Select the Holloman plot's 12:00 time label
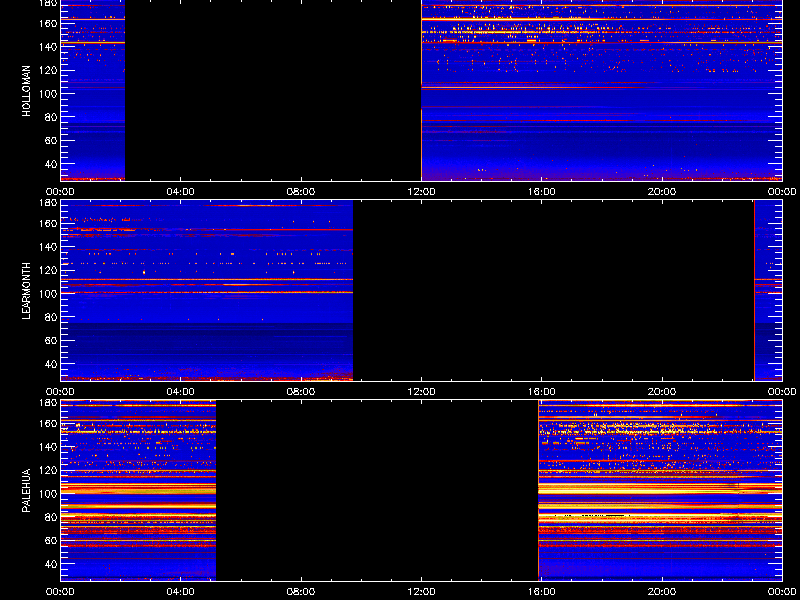The height and width of the screenshot is (600, 800). coord(421,192)
